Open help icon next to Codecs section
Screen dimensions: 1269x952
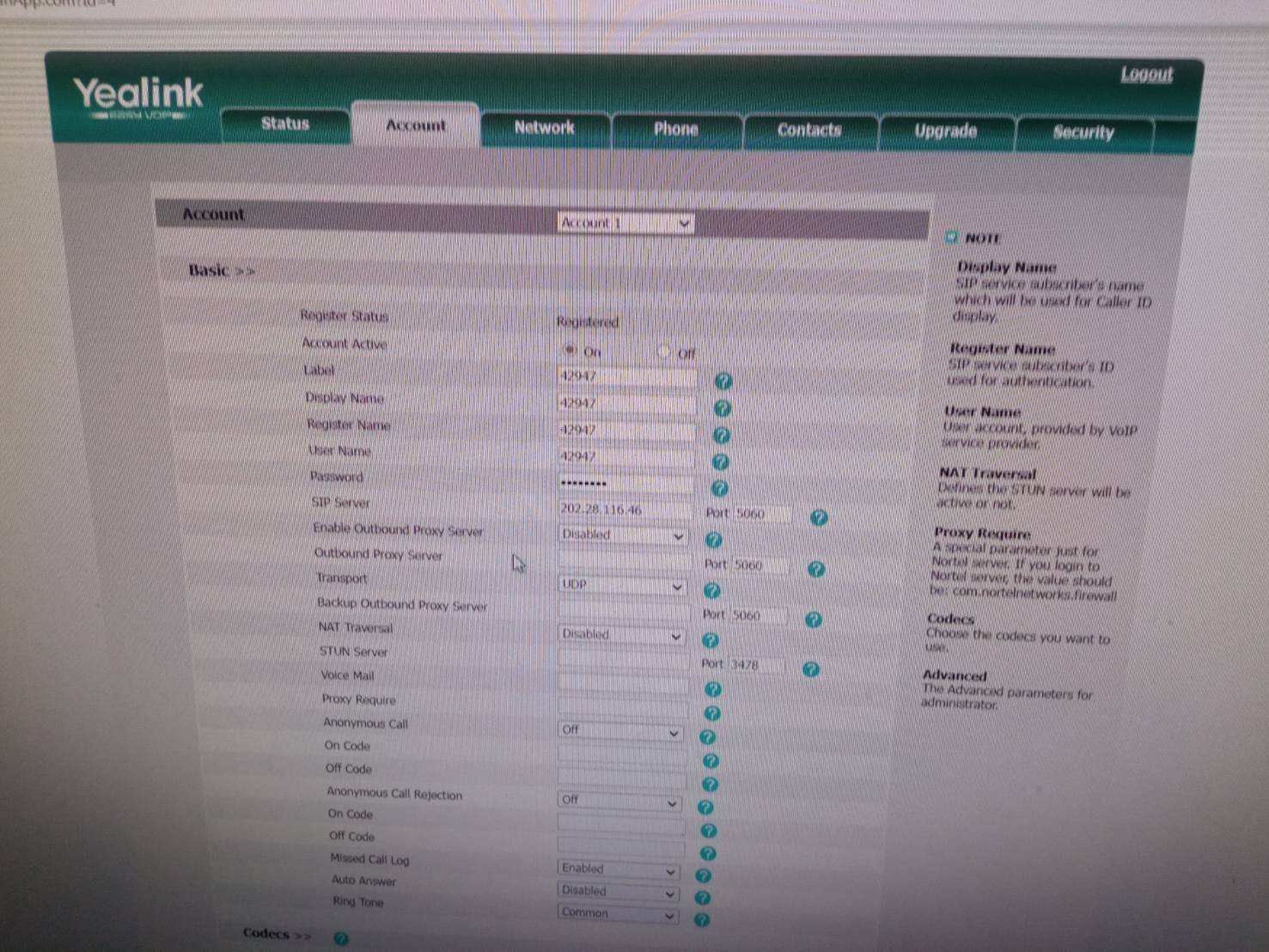pyautogui.click(x=341, y=939)
